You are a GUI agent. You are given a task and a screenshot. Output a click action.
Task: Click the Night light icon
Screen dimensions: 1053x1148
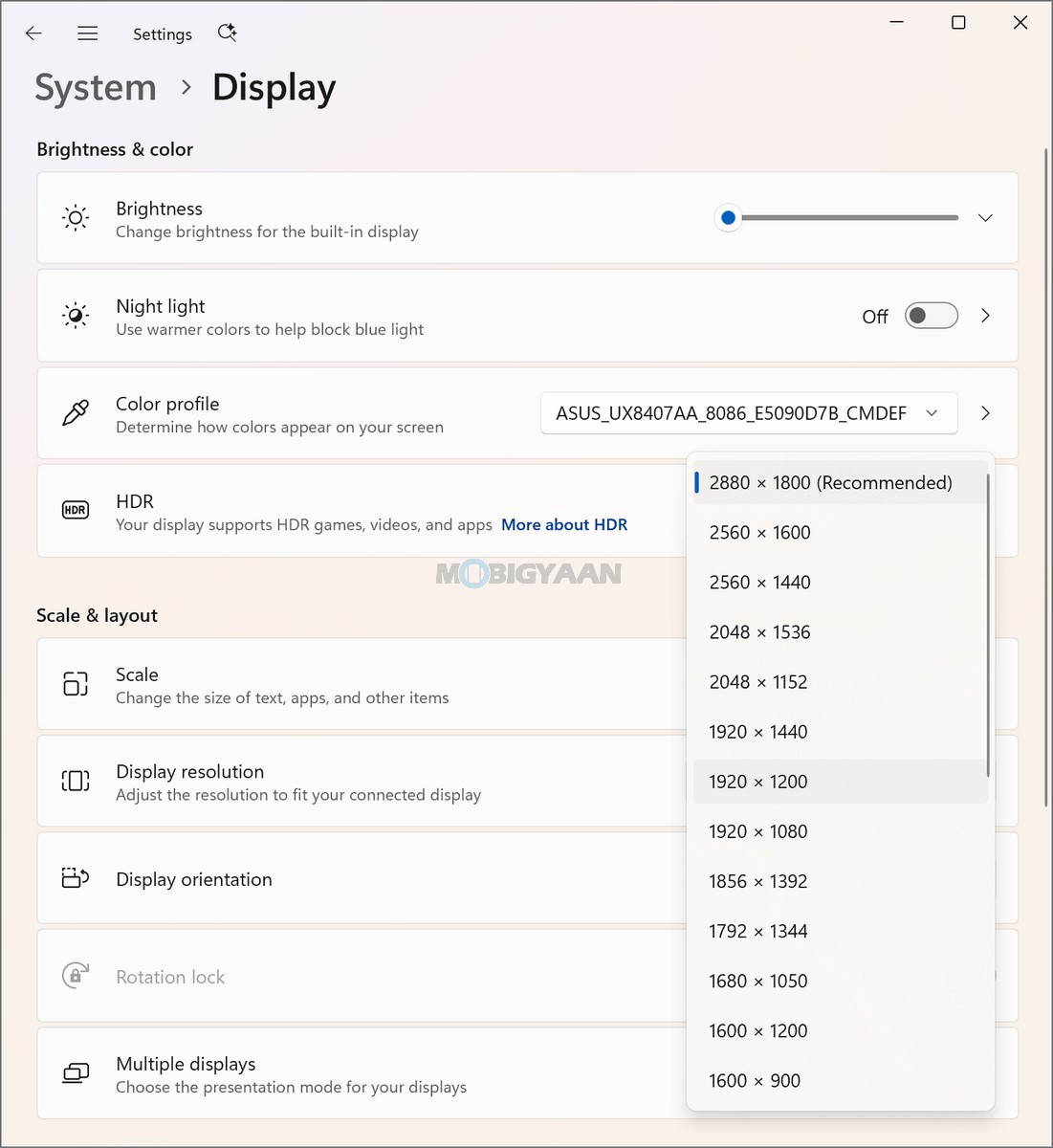(76, 316)
